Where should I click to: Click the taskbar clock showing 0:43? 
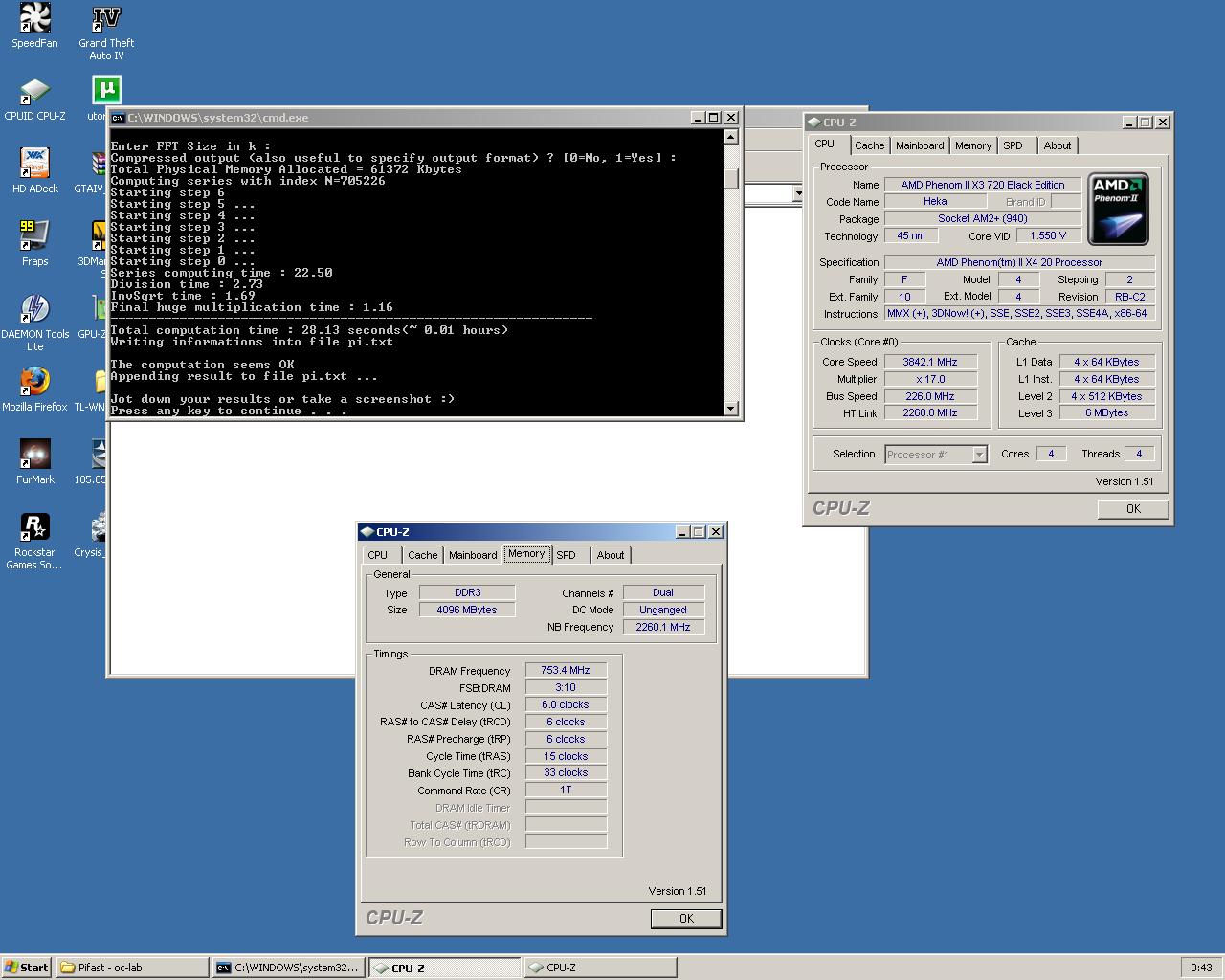tap(1201, 968)
